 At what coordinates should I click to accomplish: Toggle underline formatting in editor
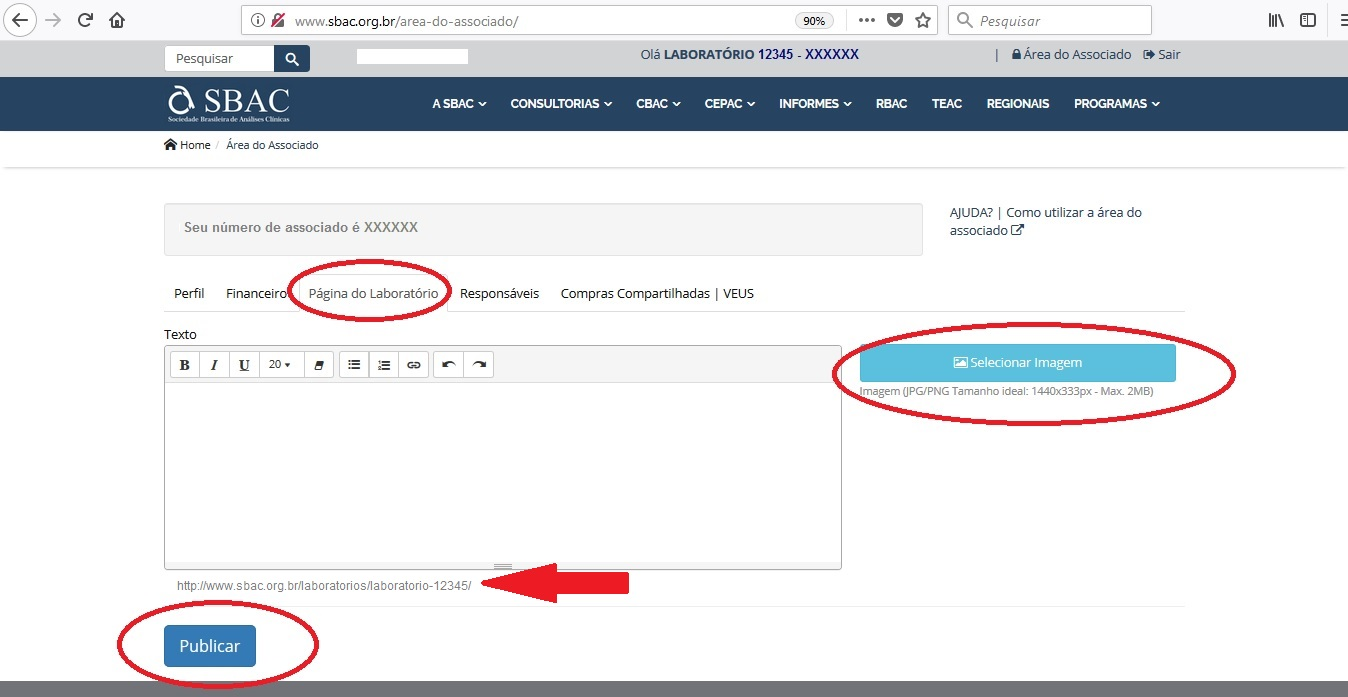(x=244, y=365)
